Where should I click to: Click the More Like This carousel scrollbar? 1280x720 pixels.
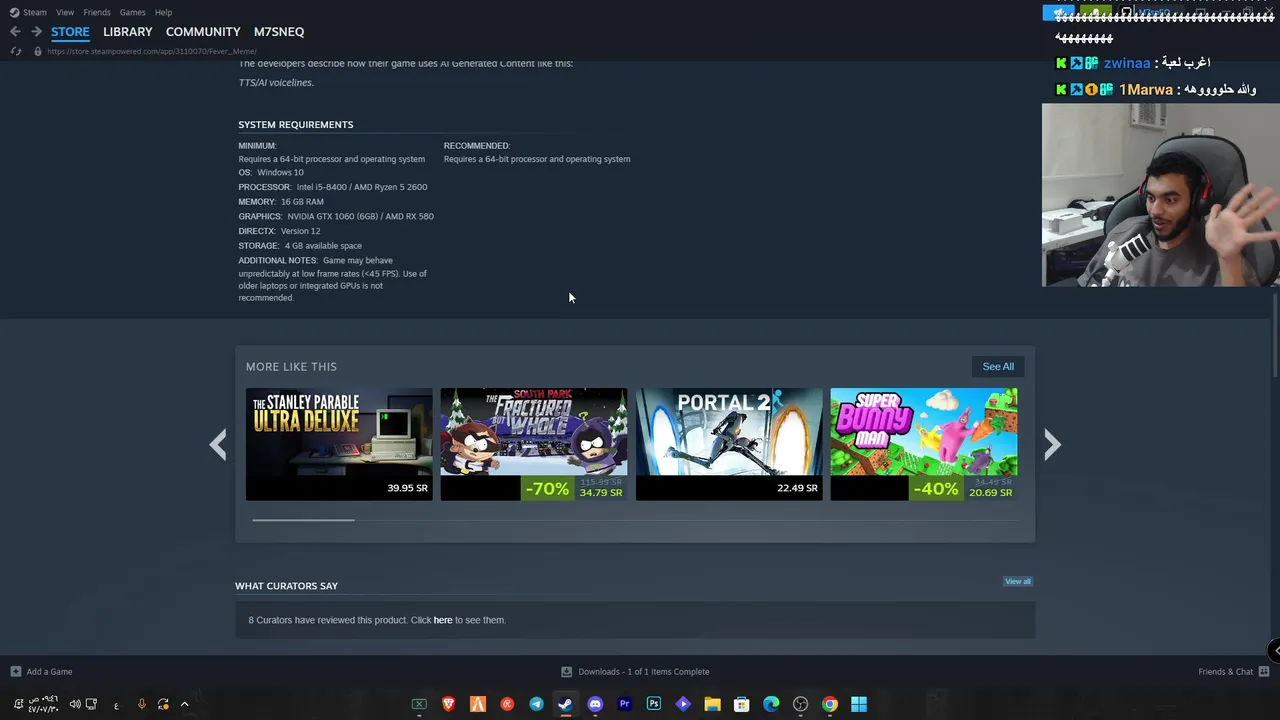(x=303, y=520)
